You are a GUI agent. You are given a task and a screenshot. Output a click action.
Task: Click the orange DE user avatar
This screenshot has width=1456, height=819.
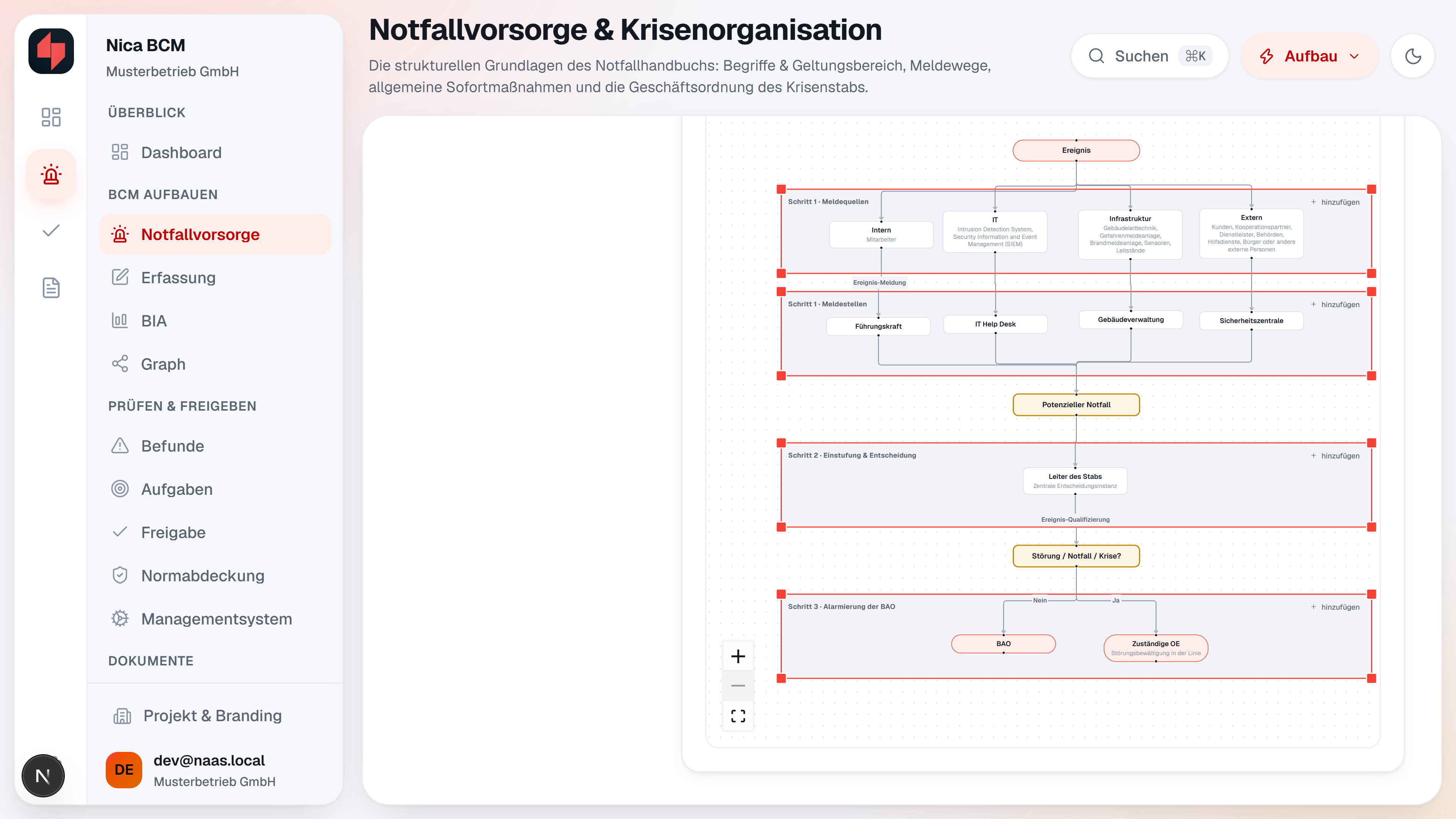124,770
